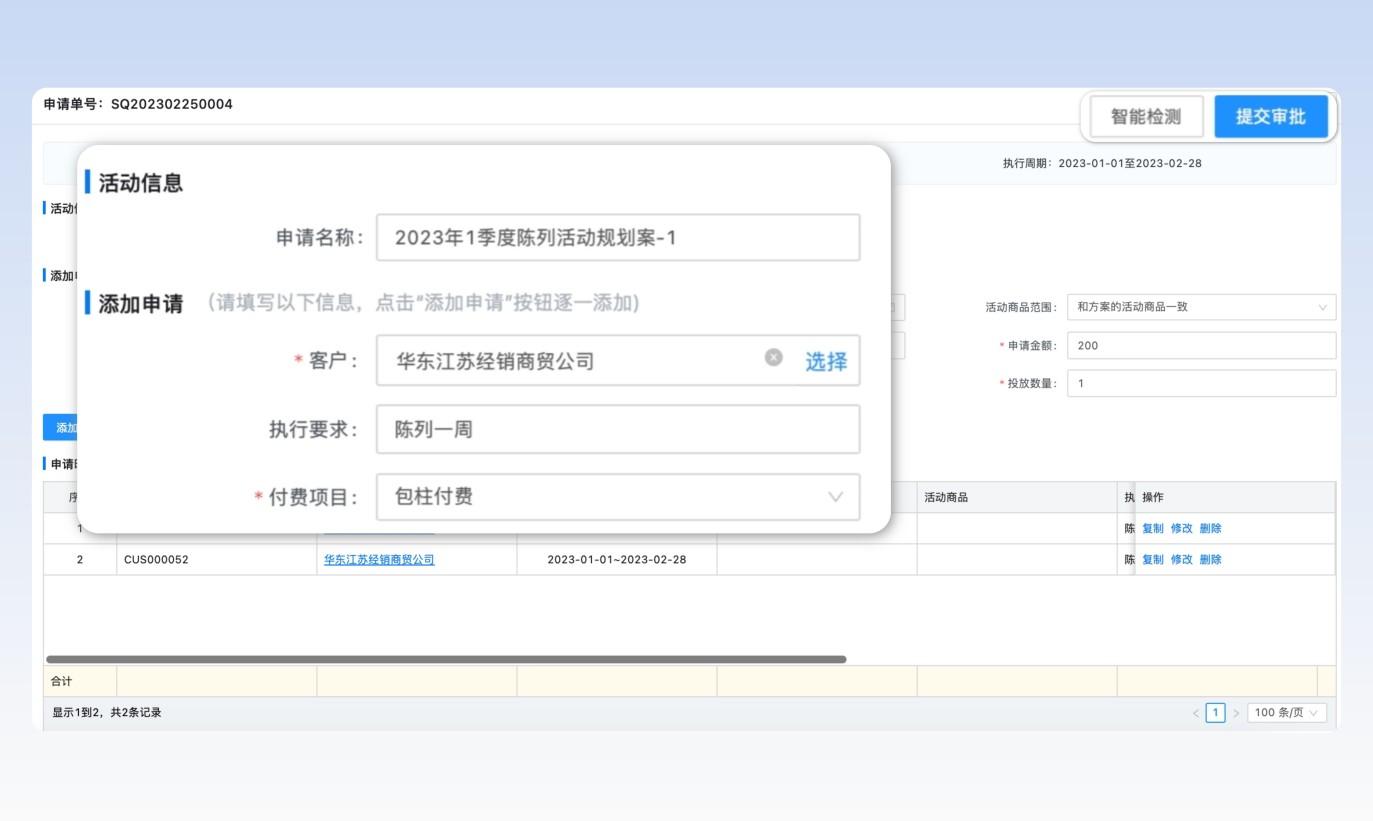Viewport: 1373px width, 821px height.
Task: Clear the 客户 field using the circular x icon
Action: click(774, 359)
